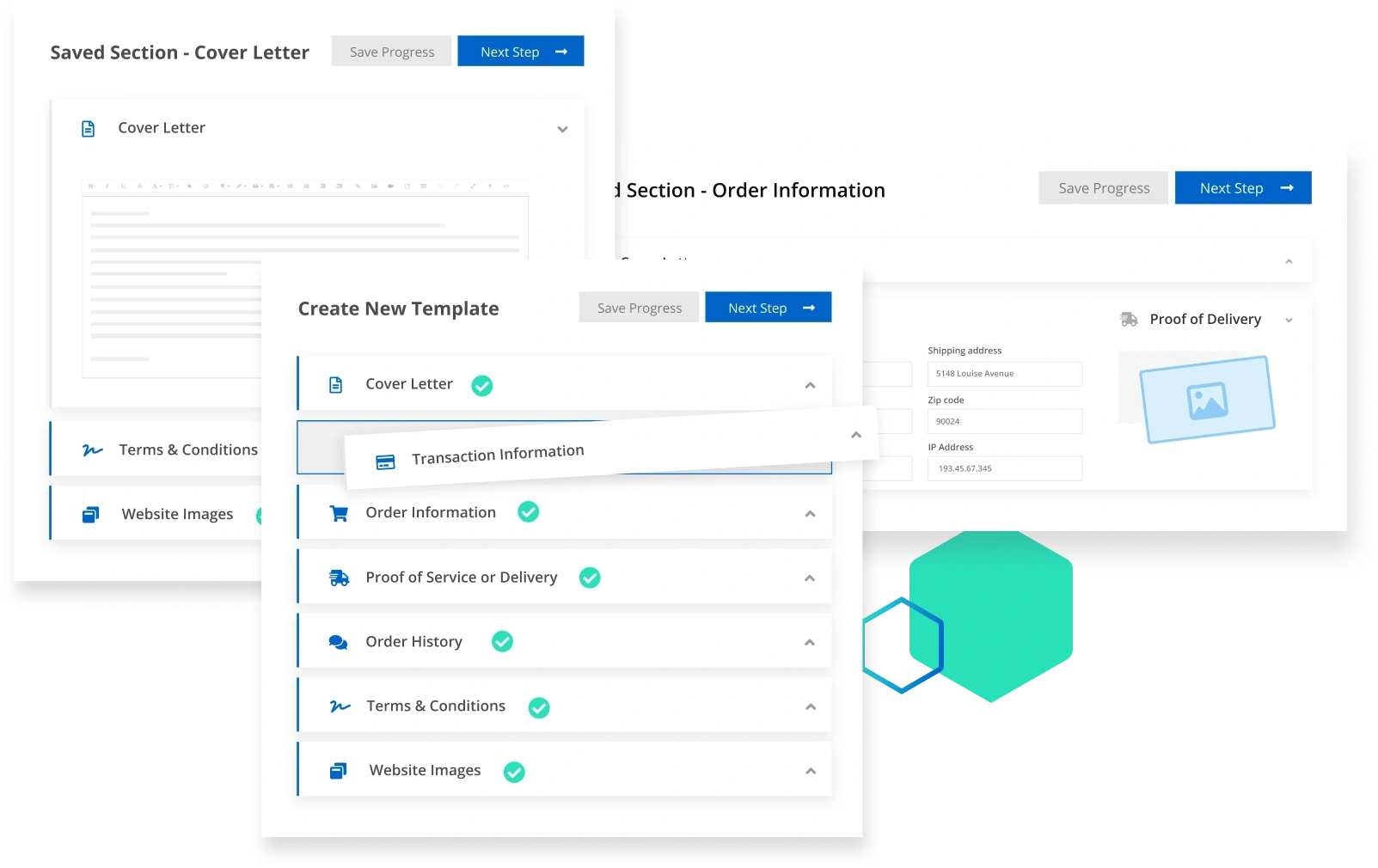
Task: Click the Proof of Service truck icon
Action: click(x=340, y=578)
